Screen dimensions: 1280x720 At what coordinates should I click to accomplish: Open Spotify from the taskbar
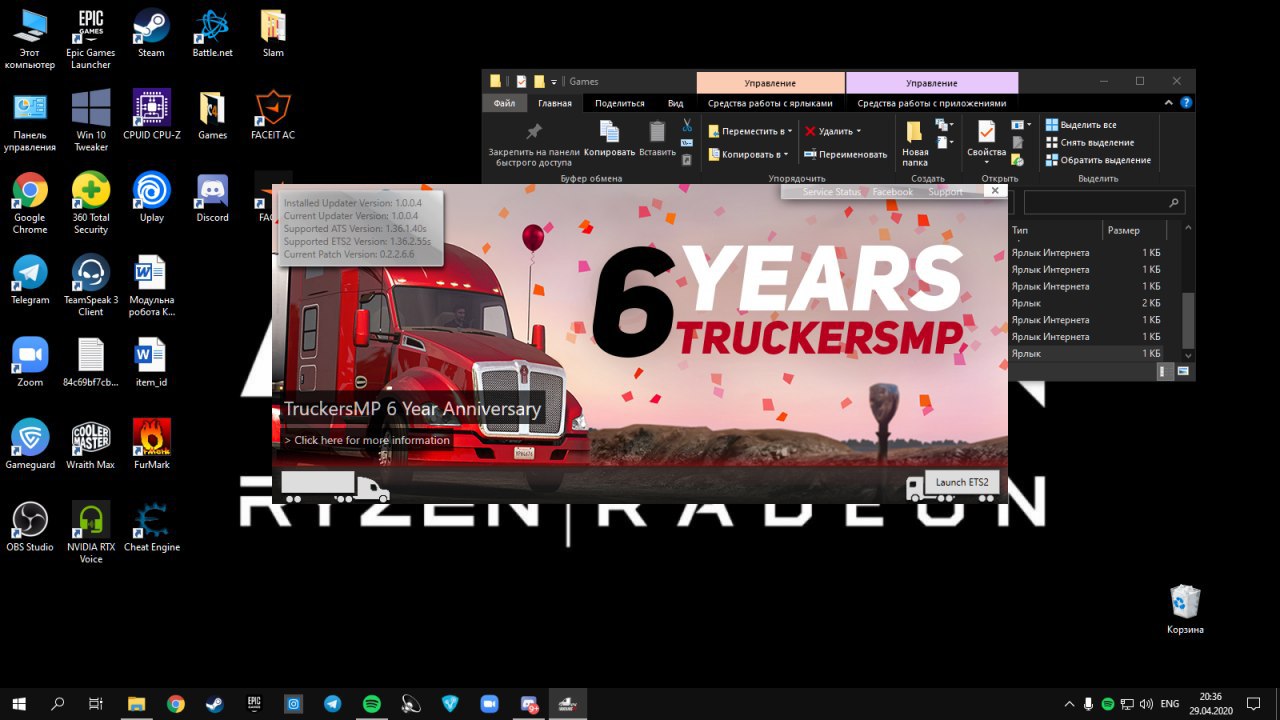pos(371,704)
